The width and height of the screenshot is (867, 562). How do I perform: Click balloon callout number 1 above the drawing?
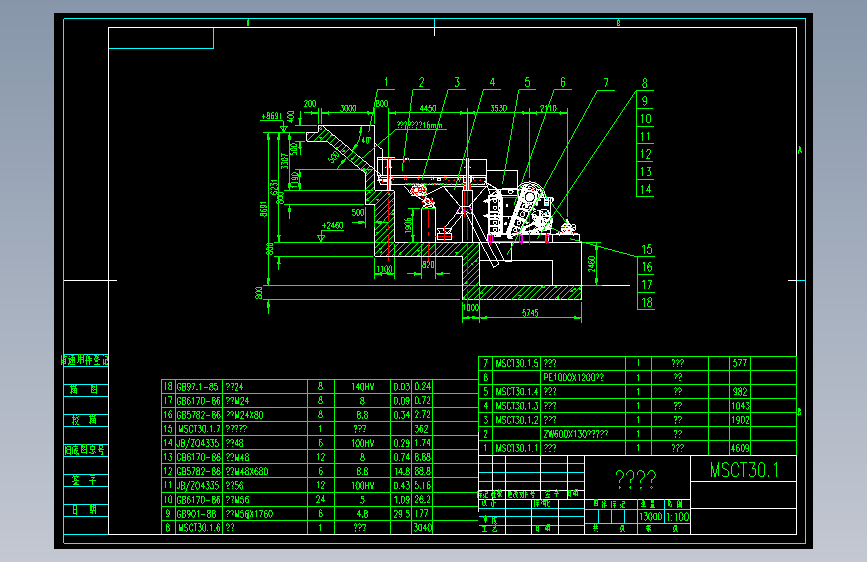pos(386,82)
